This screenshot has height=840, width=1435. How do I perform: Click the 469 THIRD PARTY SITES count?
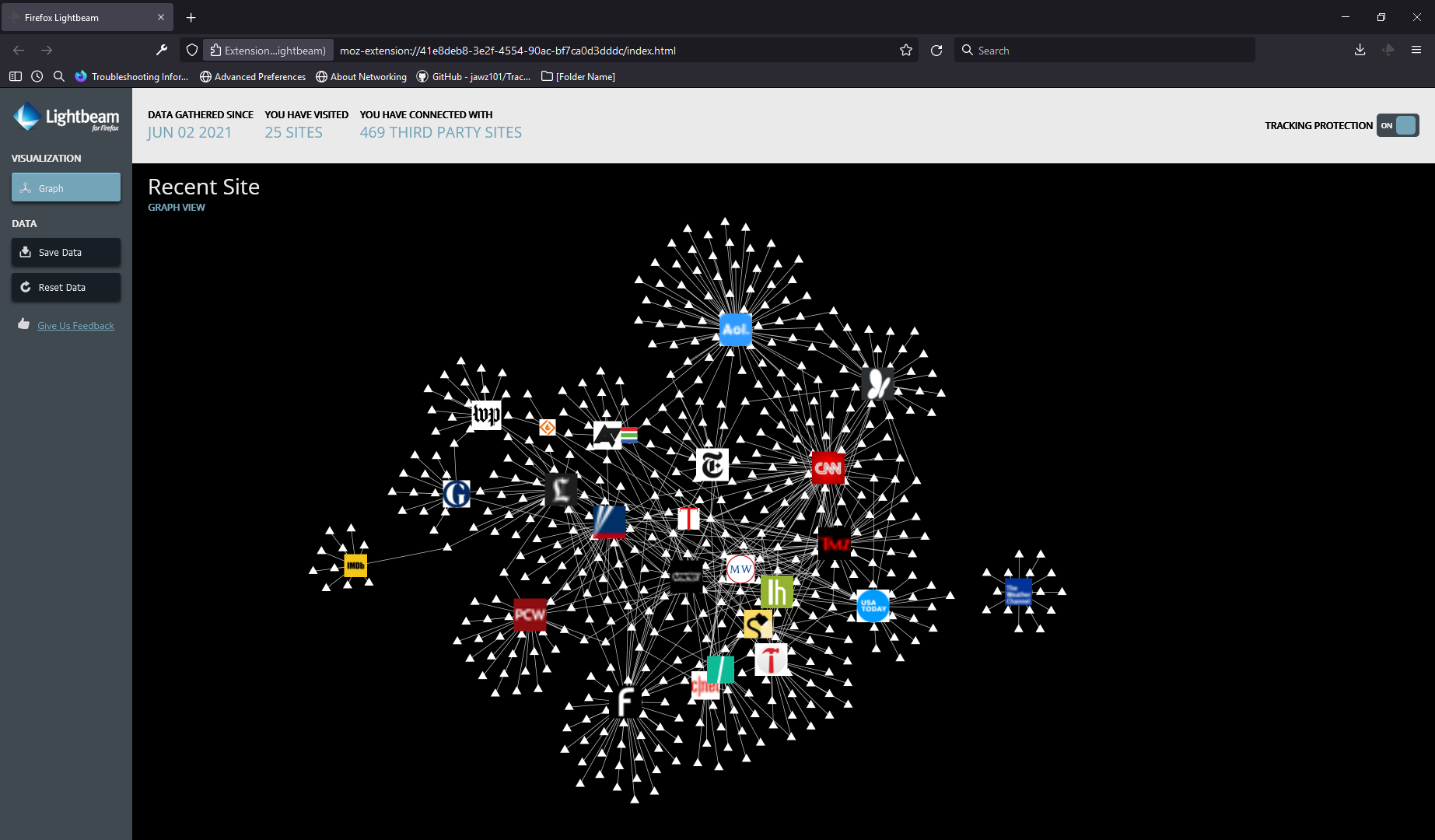[x=441, y=132]
